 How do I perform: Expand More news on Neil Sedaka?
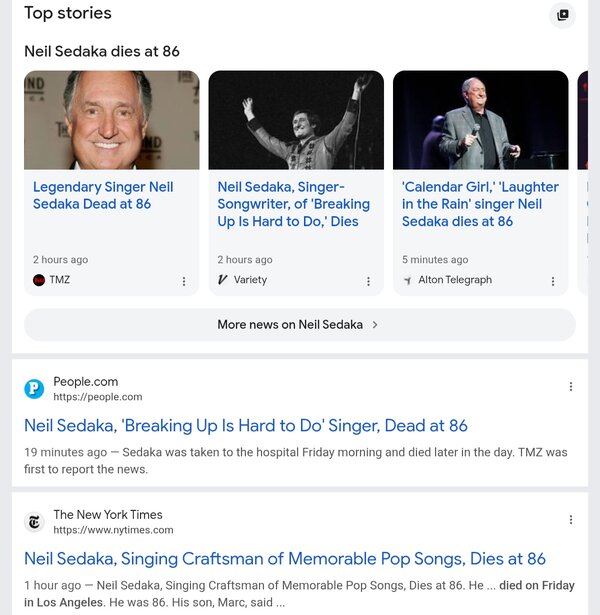coord(299,324)
